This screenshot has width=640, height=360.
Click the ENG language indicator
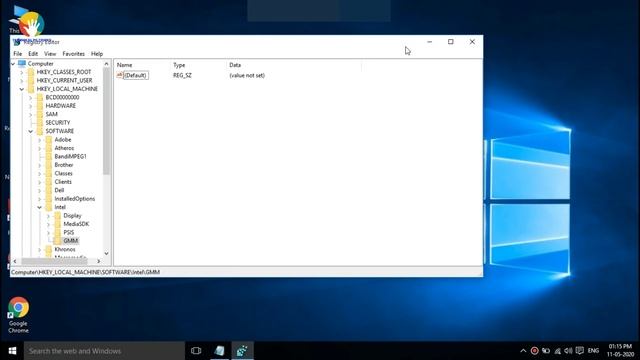tap(593, 351)
